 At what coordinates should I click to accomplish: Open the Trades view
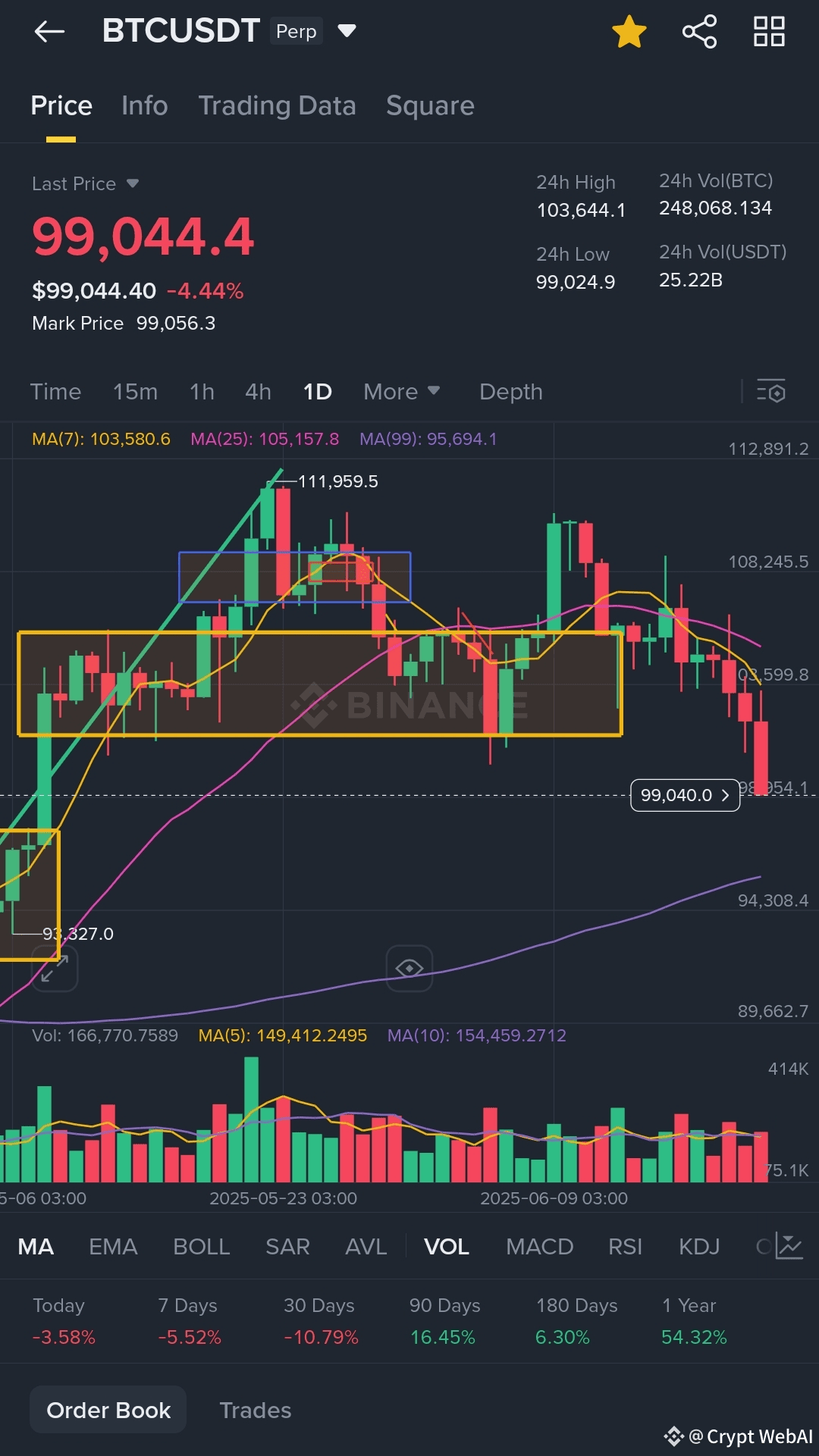coord(256,1411)
